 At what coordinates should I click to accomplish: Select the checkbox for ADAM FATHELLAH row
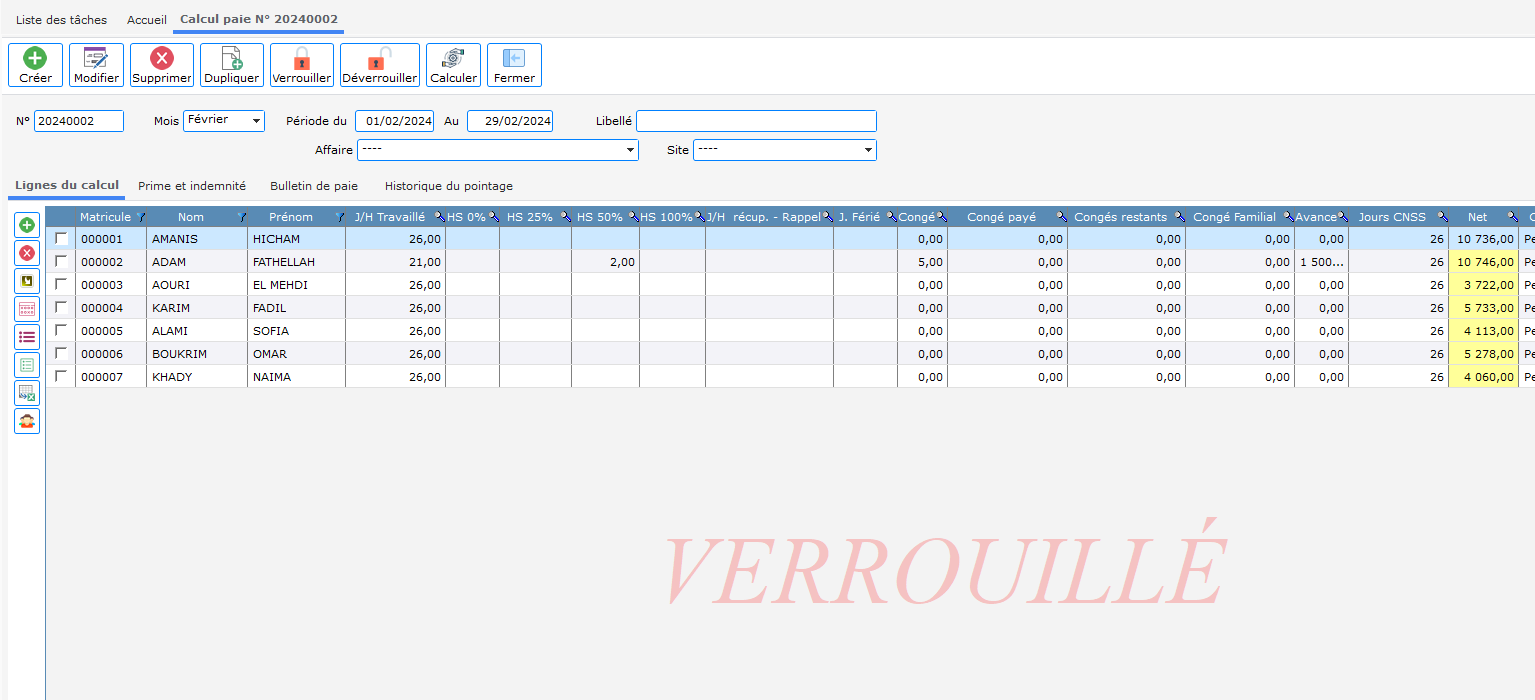click(x=61, y=262)
